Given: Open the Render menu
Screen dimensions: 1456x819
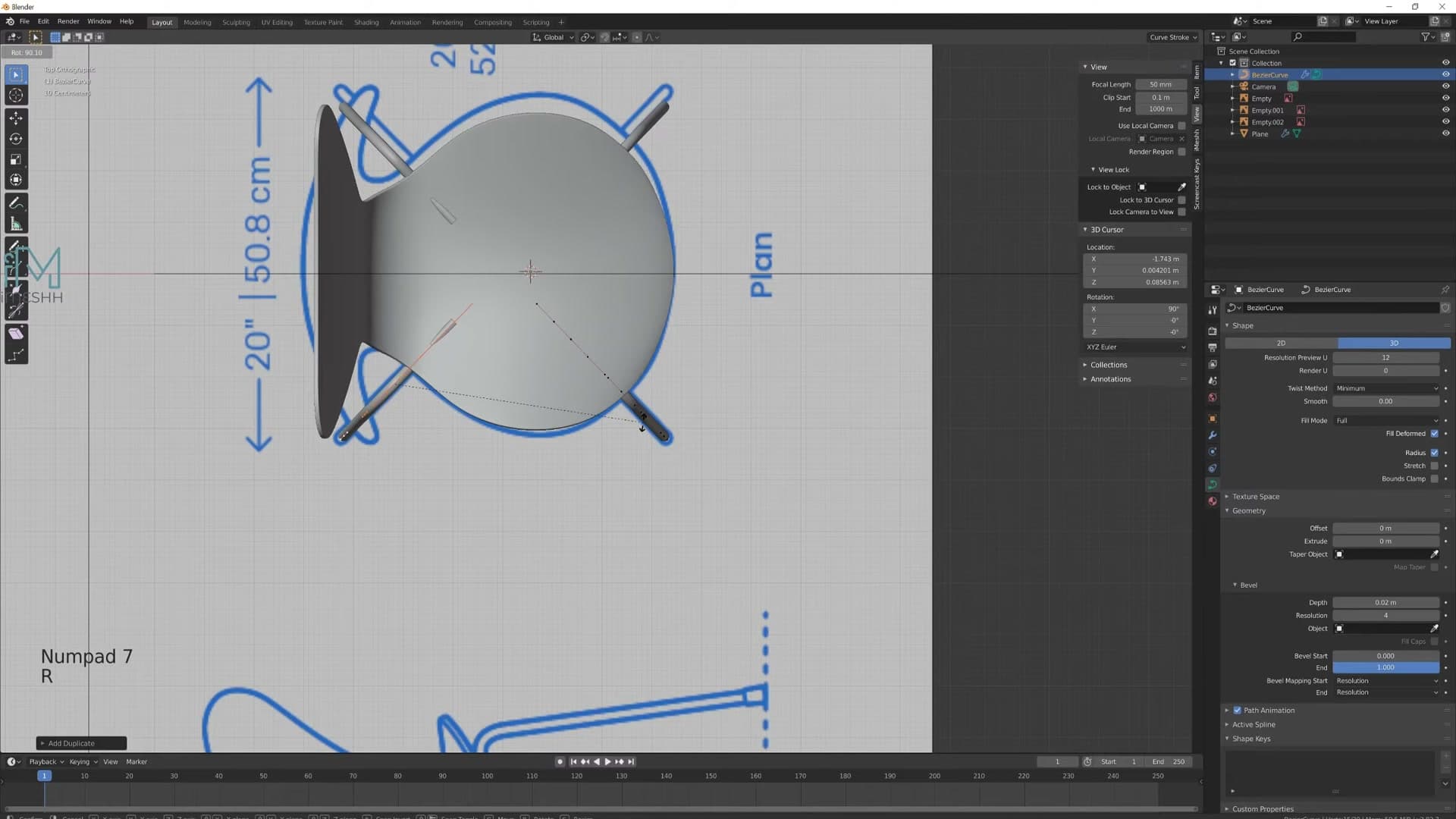Looking at the screenshot, I should (68, 22).
